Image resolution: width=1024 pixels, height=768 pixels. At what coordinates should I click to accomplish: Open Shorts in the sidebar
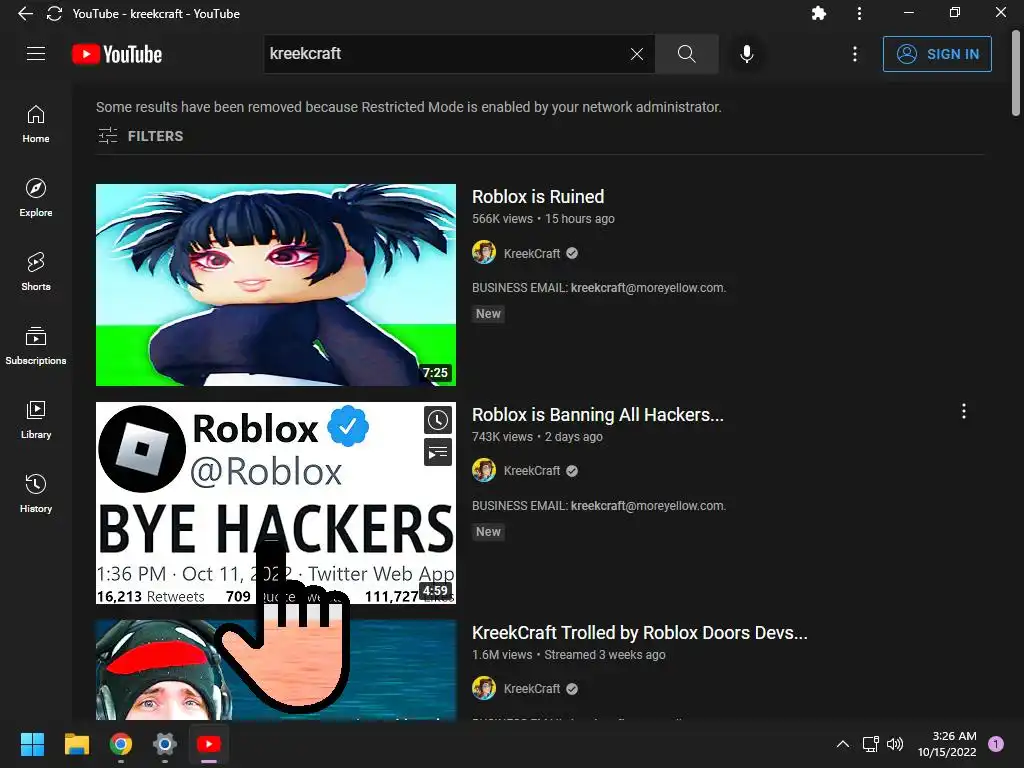coord(36,272)
